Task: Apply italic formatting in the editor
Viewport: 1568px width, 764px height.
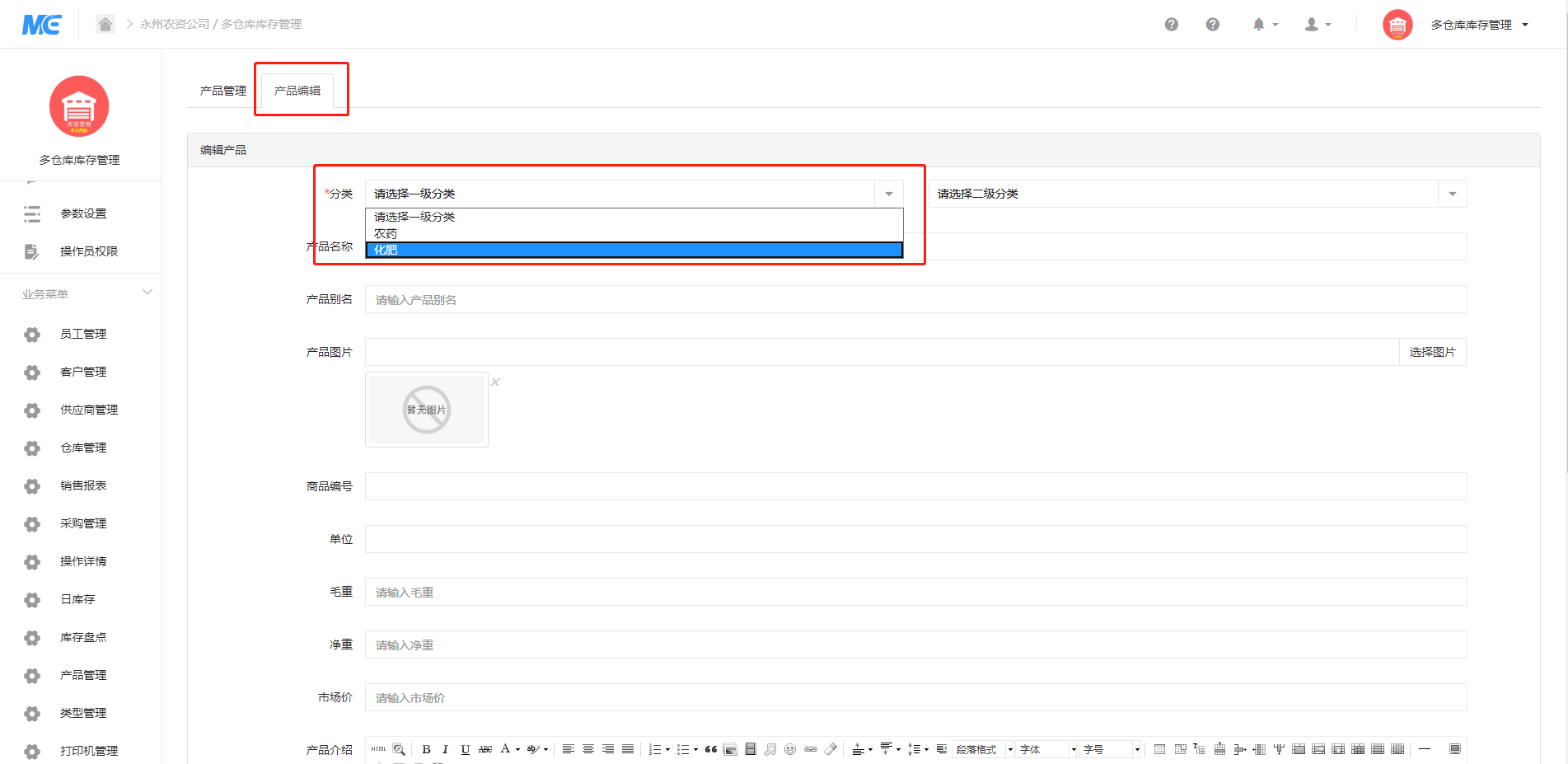Action: 446,749
